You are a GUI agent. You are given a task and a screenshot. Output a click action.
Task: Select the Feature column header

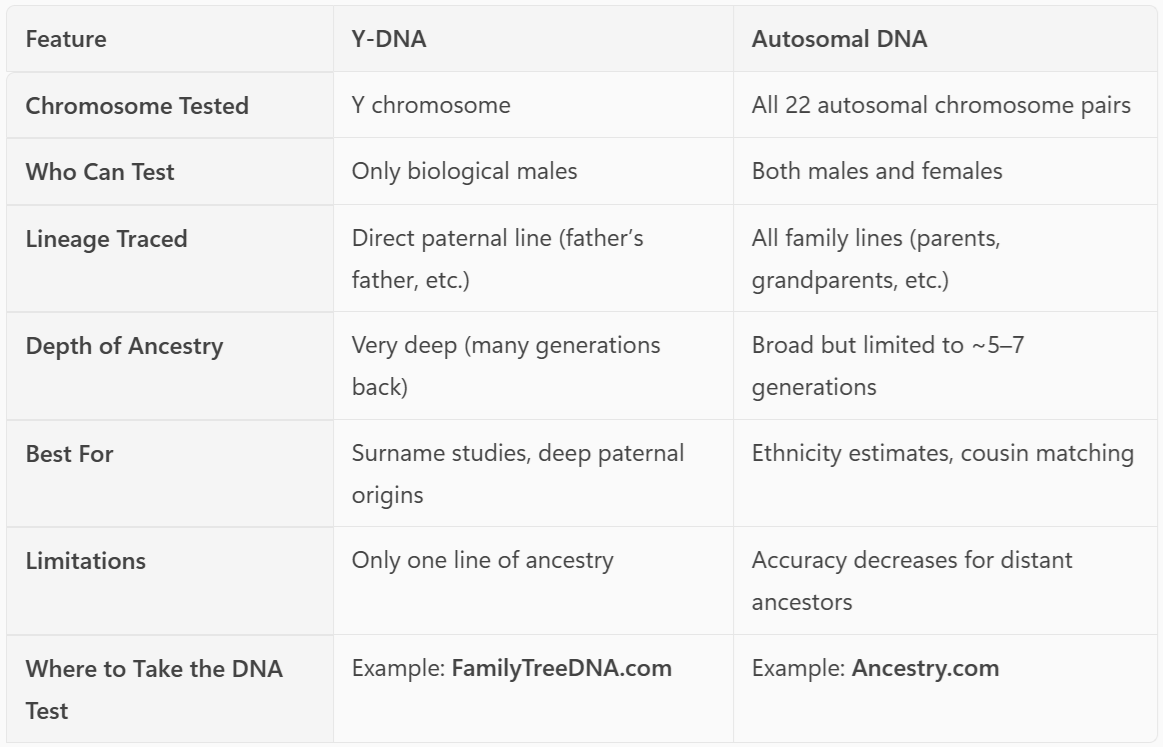coord(66,40)
